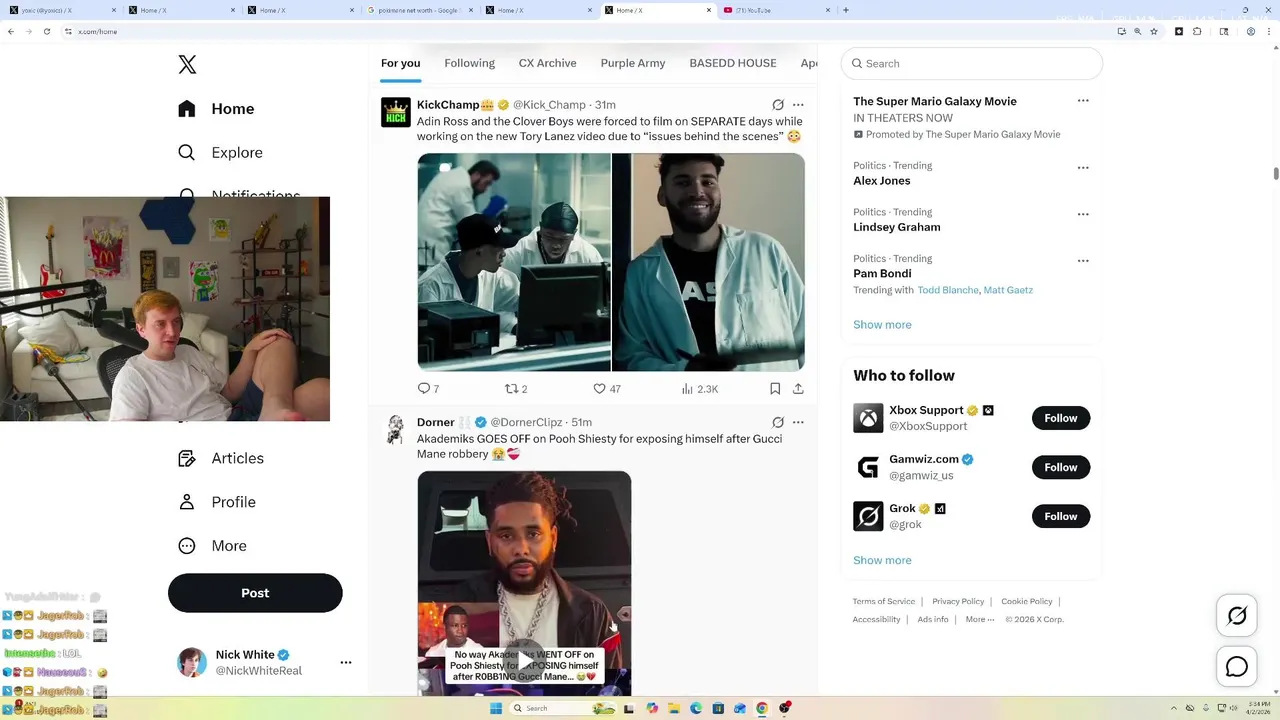Viewport: 1280px width, 720px height.
Task: Open Gamwiz.com avatar
Action: [x=868, y=467]
